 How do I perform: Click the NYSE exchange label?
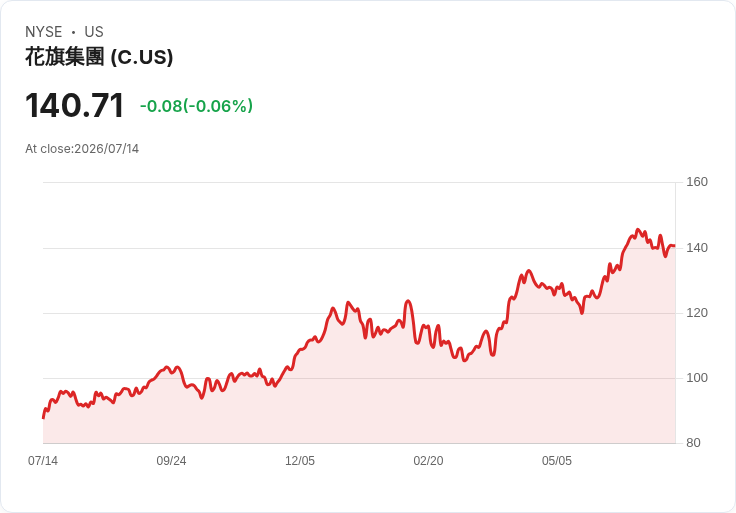coord(44,31)
